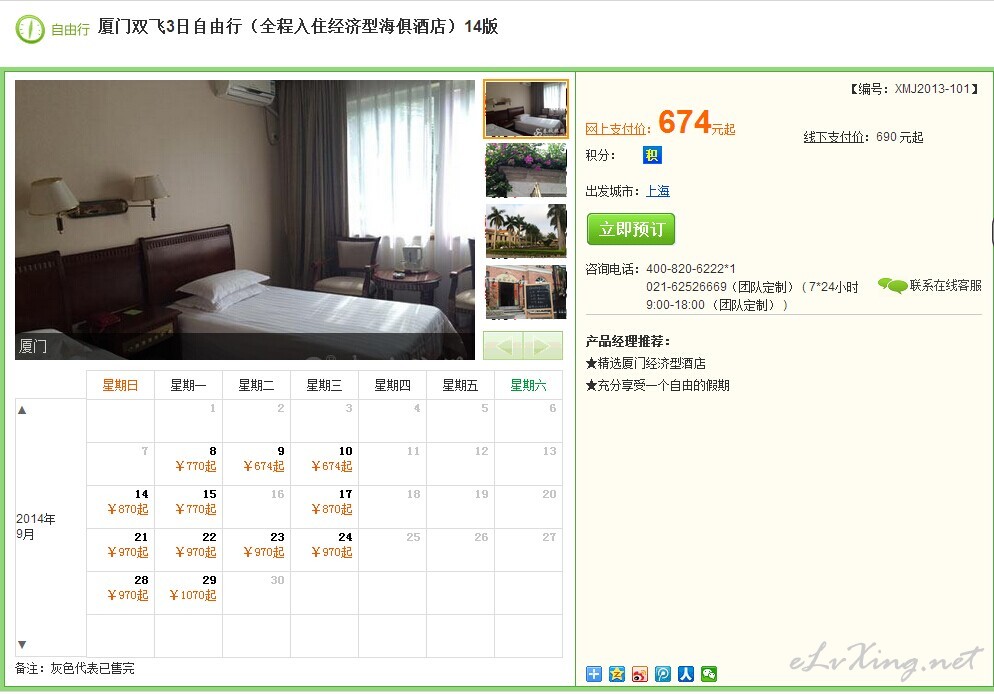
Task: Go to next month with down arrow
Action: [x=22, y=645]
